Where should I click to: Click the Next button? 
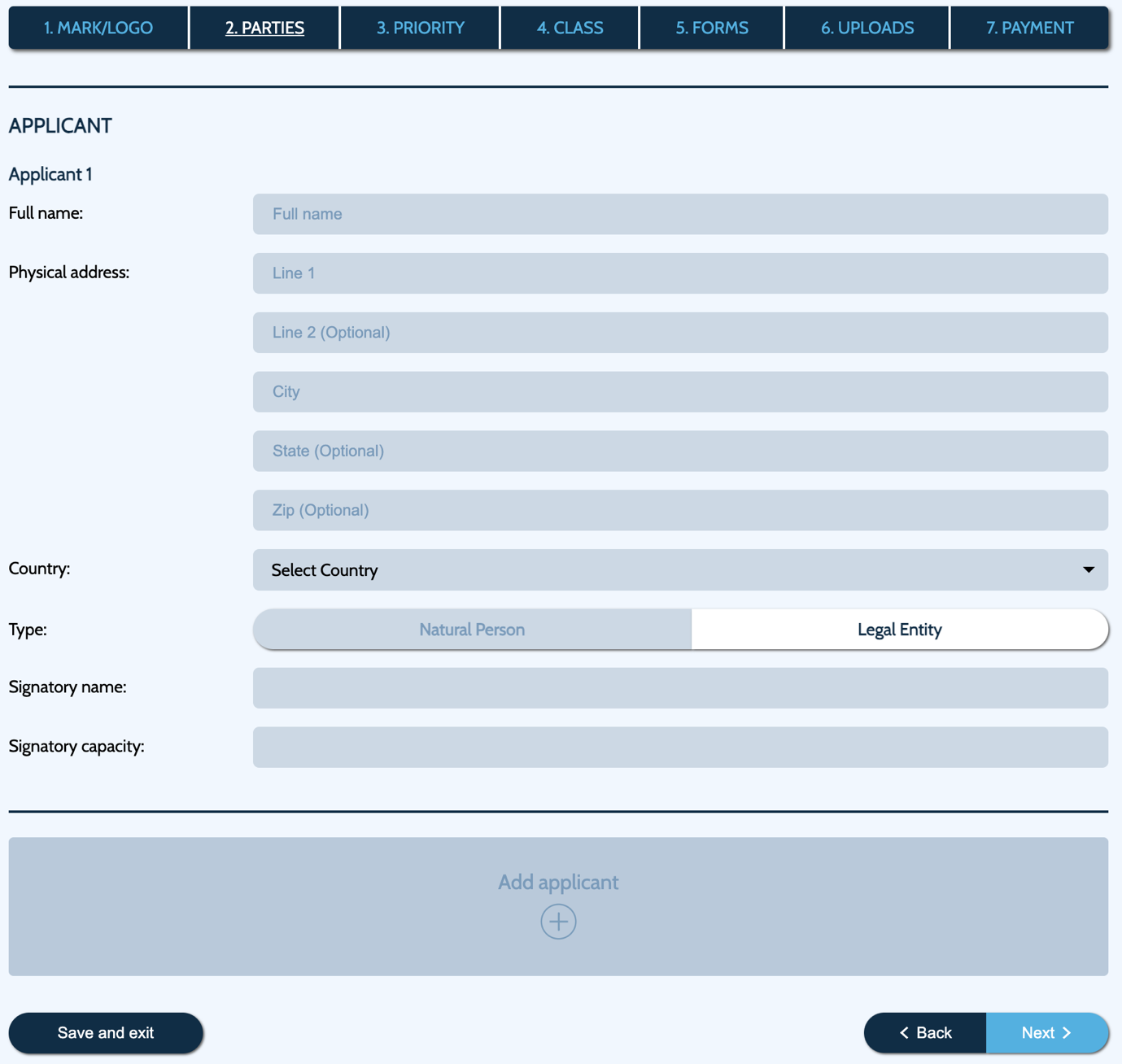point(1046,1032)
